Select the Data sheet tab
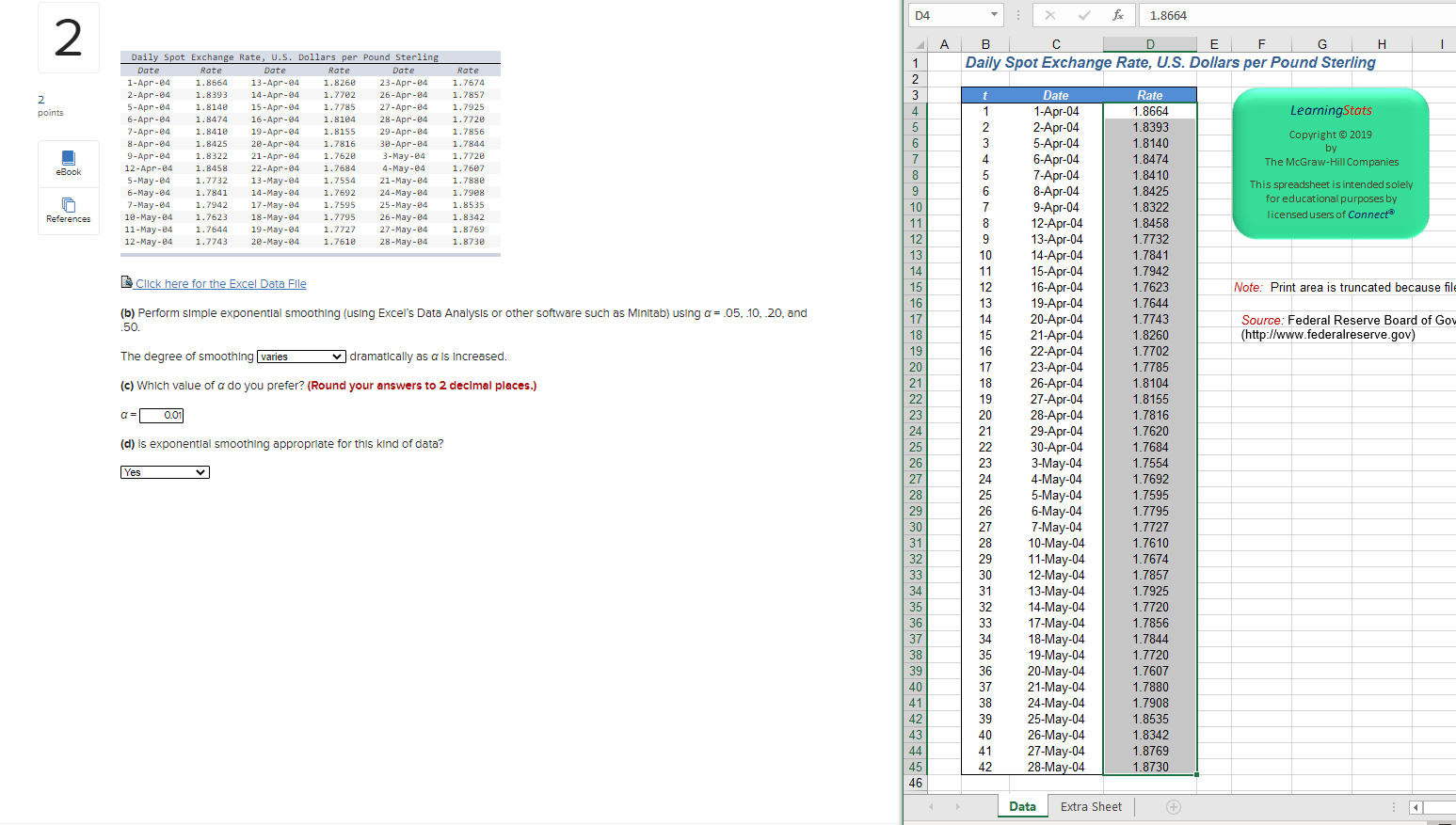 1022,806
